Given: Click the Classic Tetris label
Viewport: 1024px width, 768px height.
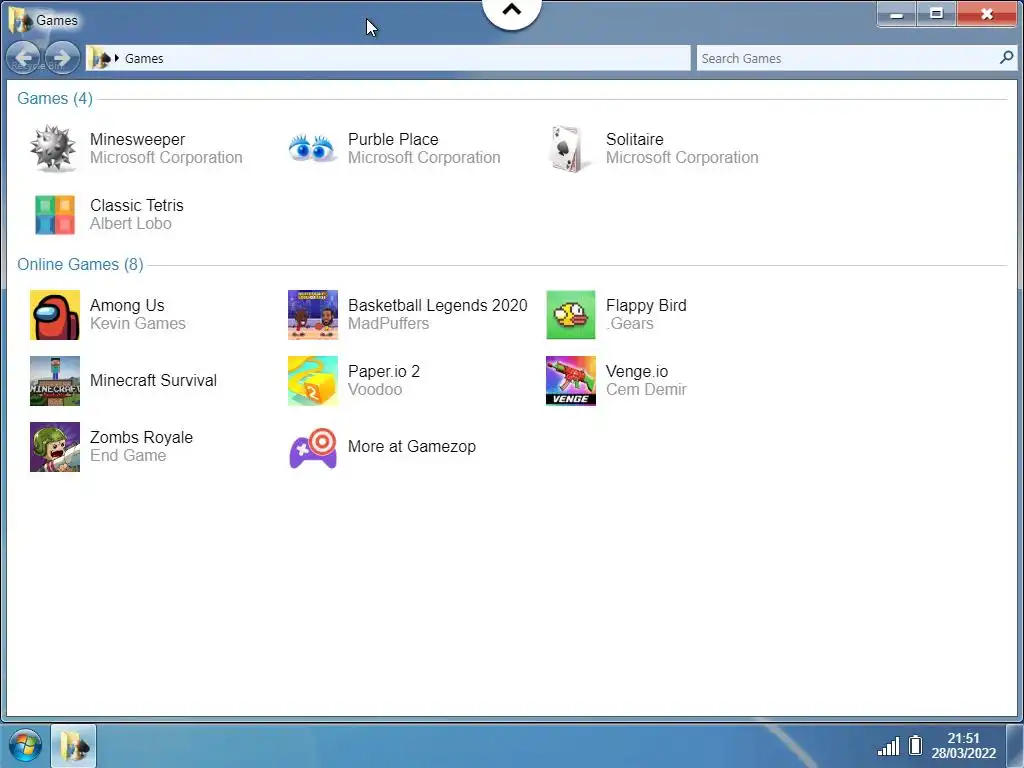Looking at the screenshot, I should pos(136,206).
